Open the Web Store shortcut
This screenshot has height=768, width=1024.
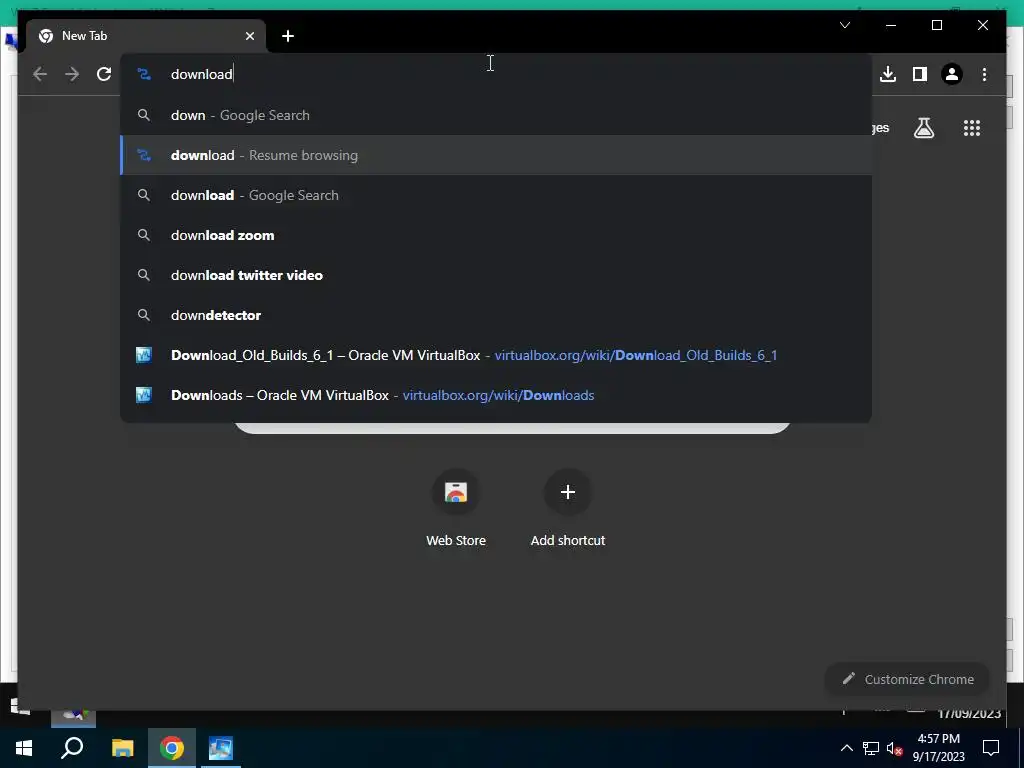tap(456, 508)
